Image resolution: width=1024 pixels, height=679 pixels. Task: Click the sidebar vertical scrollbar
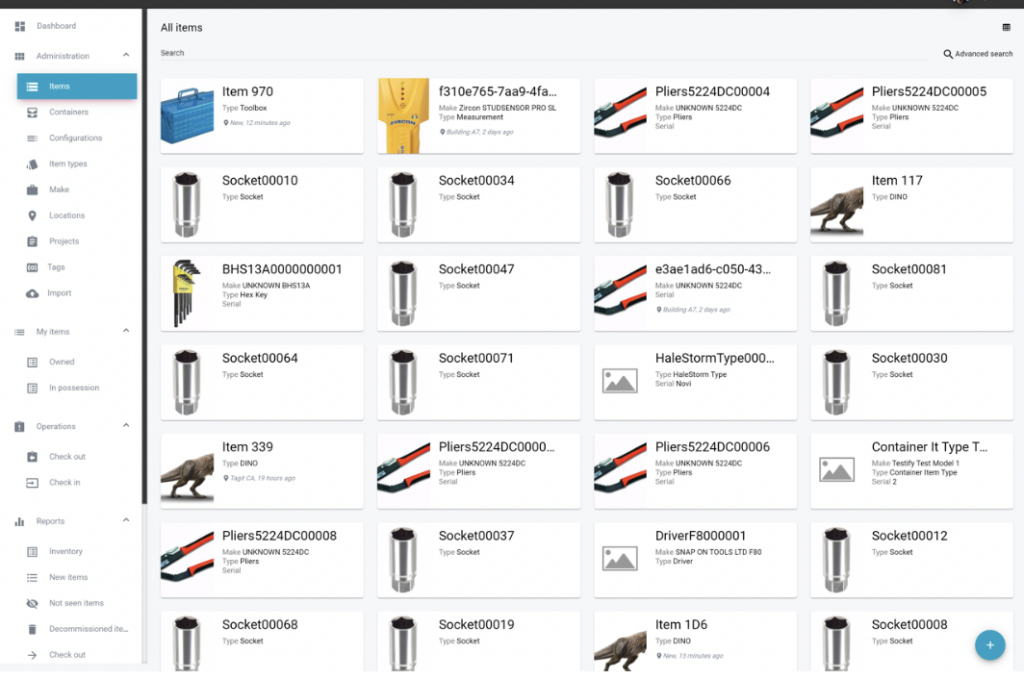pos(144,250)
